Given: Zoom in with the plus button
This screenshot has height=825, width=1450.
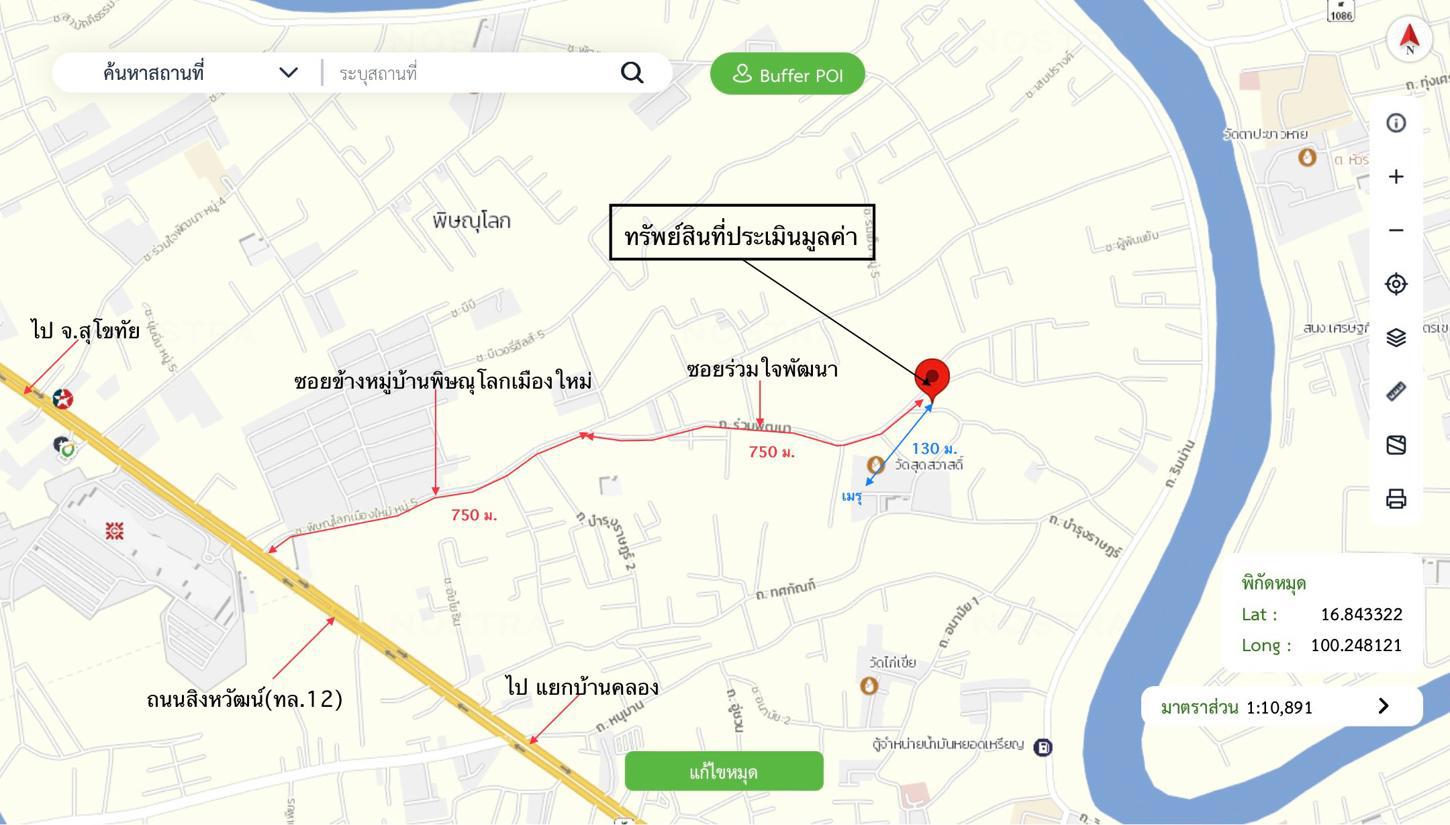Looking at the screenshot, I should (x=1396, y=177).
